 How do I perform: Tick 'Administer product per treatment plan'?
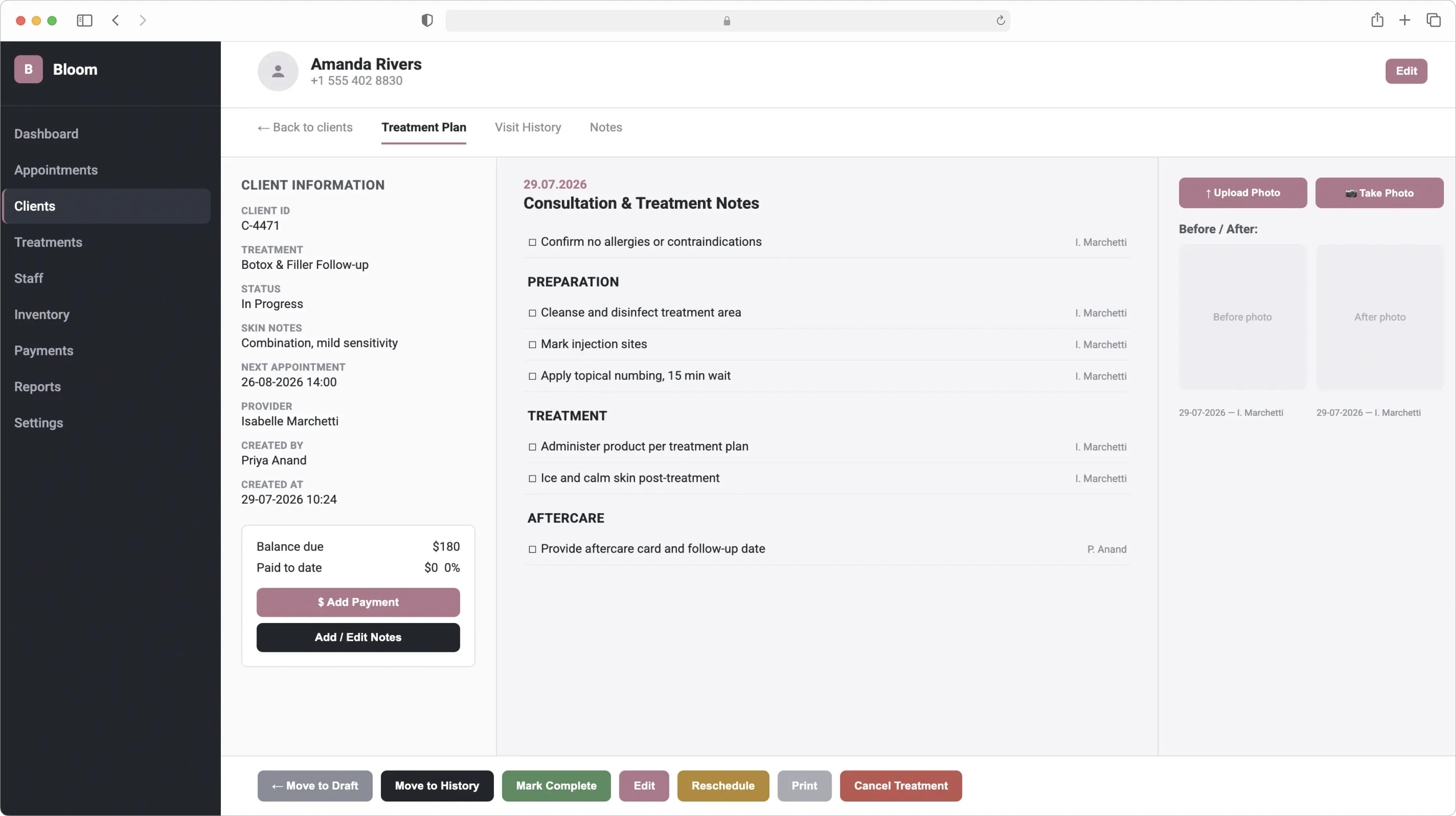(532, 447)
